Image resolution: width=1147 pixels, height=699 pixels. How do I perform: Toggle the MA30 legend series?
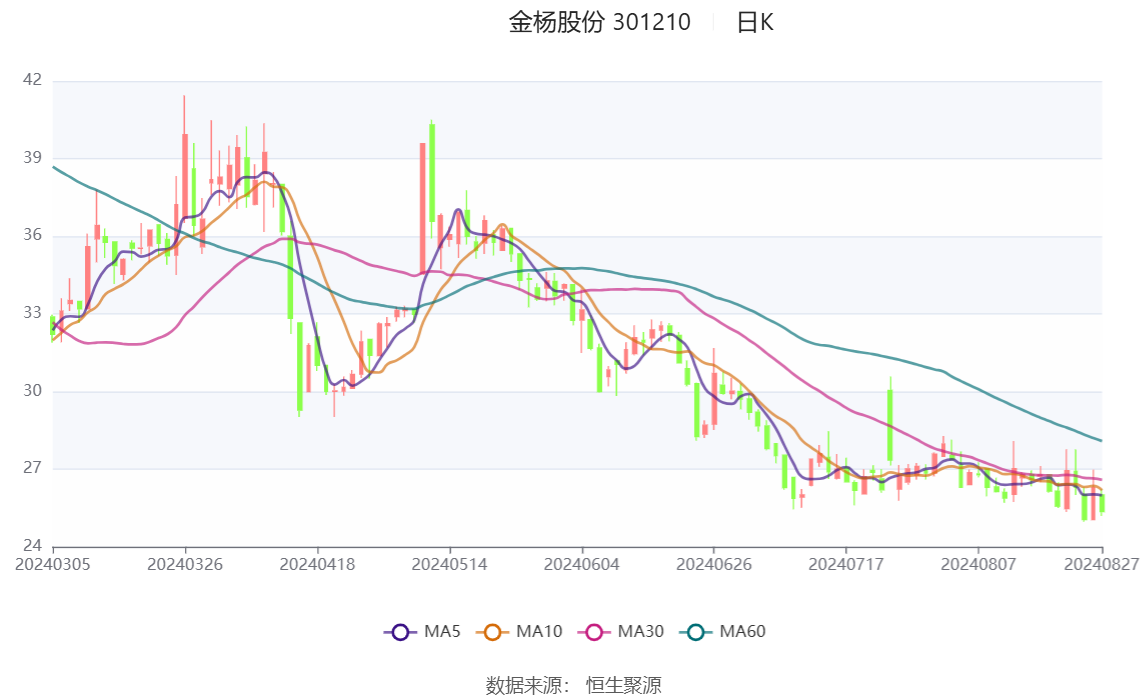620,632
